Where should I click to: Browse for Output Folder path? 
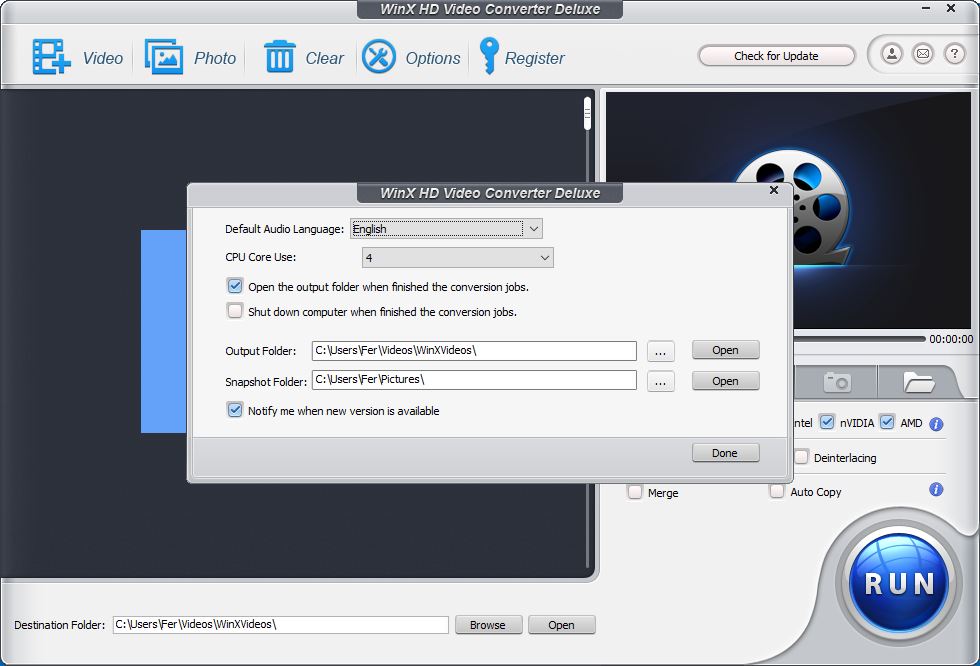click(661, 351)
